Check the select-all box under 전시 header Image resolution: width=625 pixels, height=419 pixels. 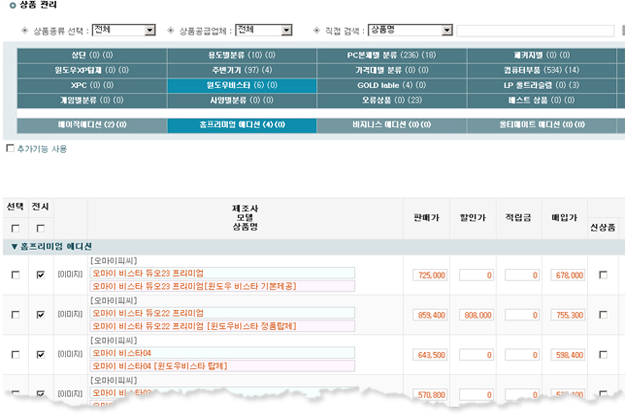coord(40,228)
